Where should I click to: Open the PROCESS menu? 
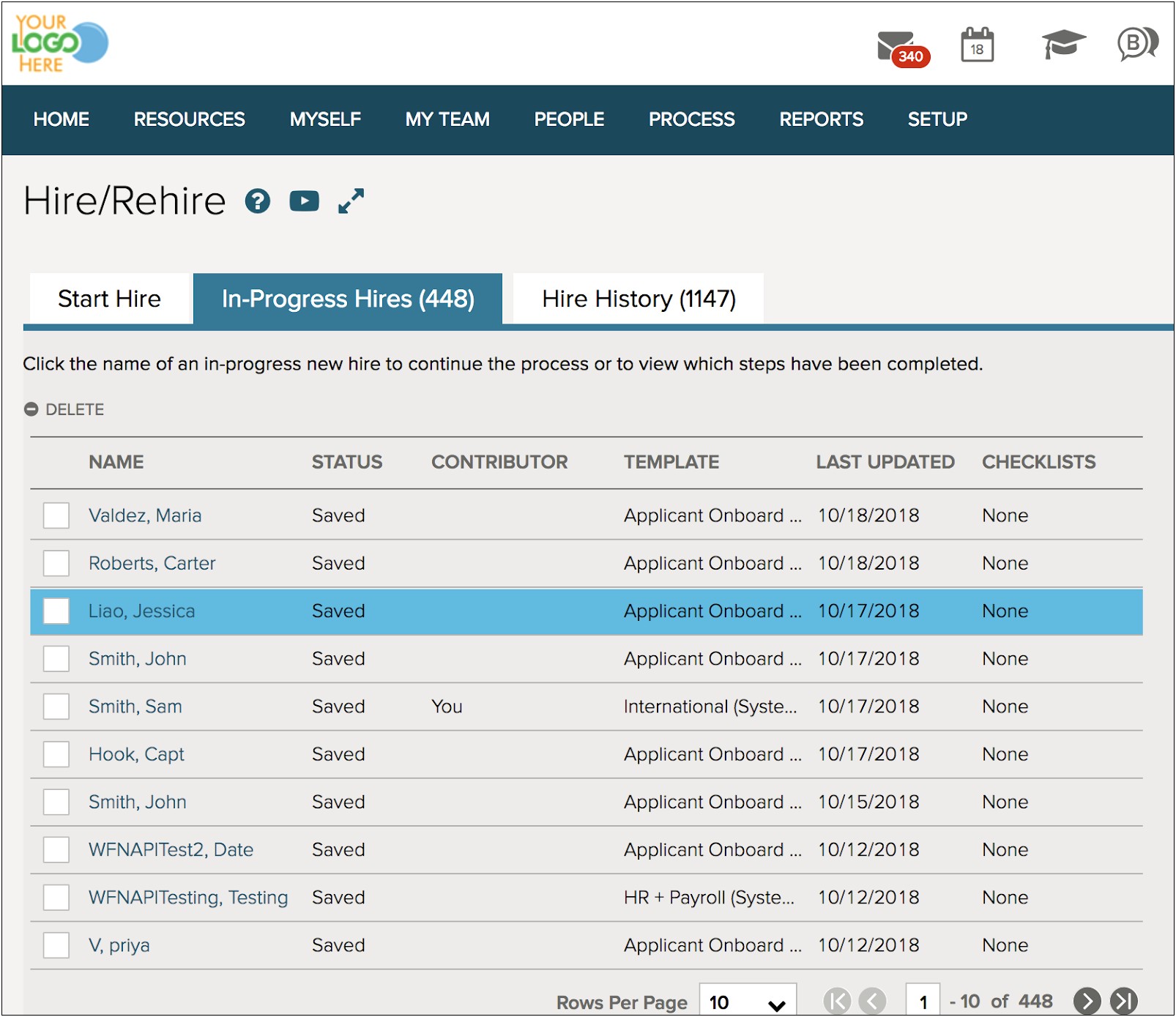pos(692,119)
